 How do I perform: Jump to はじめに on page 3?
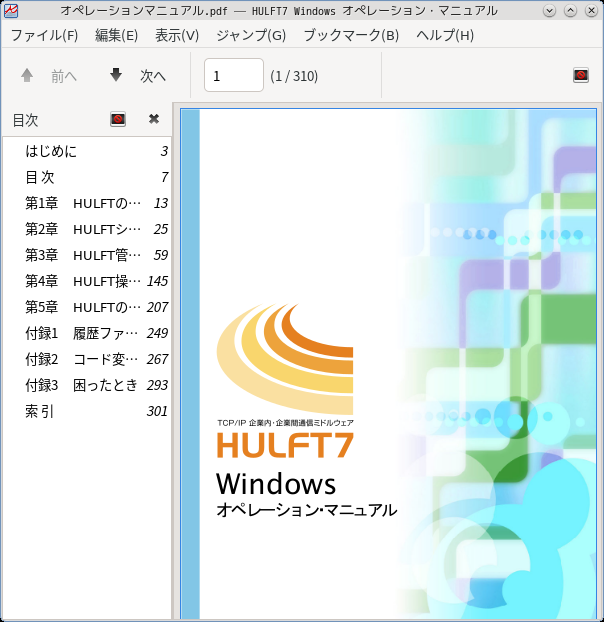click(87, 151)
